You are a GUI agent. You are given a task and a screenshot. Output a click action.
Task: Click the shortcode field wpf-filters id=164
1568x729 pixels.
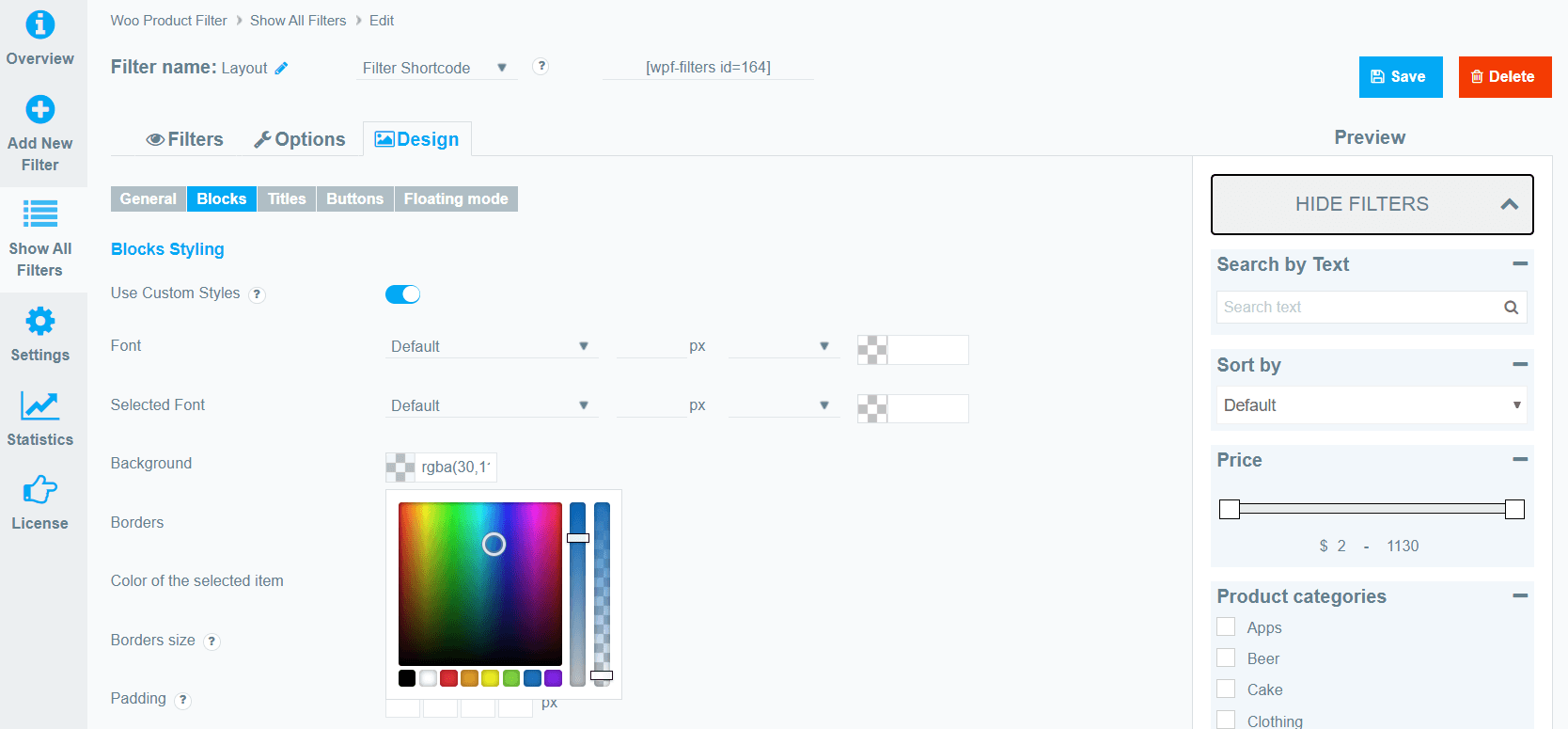point(708,68)
